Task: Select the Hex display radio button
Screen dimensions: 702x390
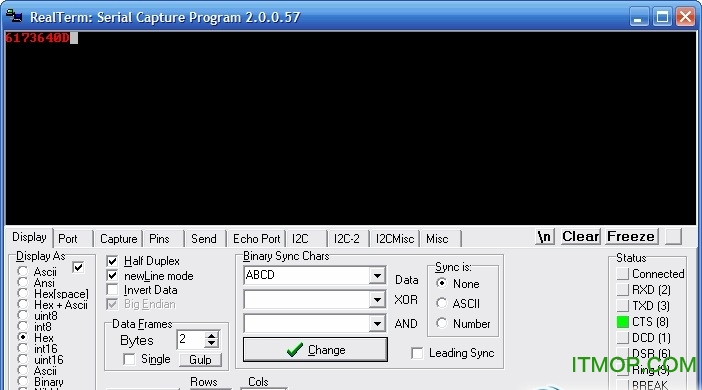Action: pos(22,337)
